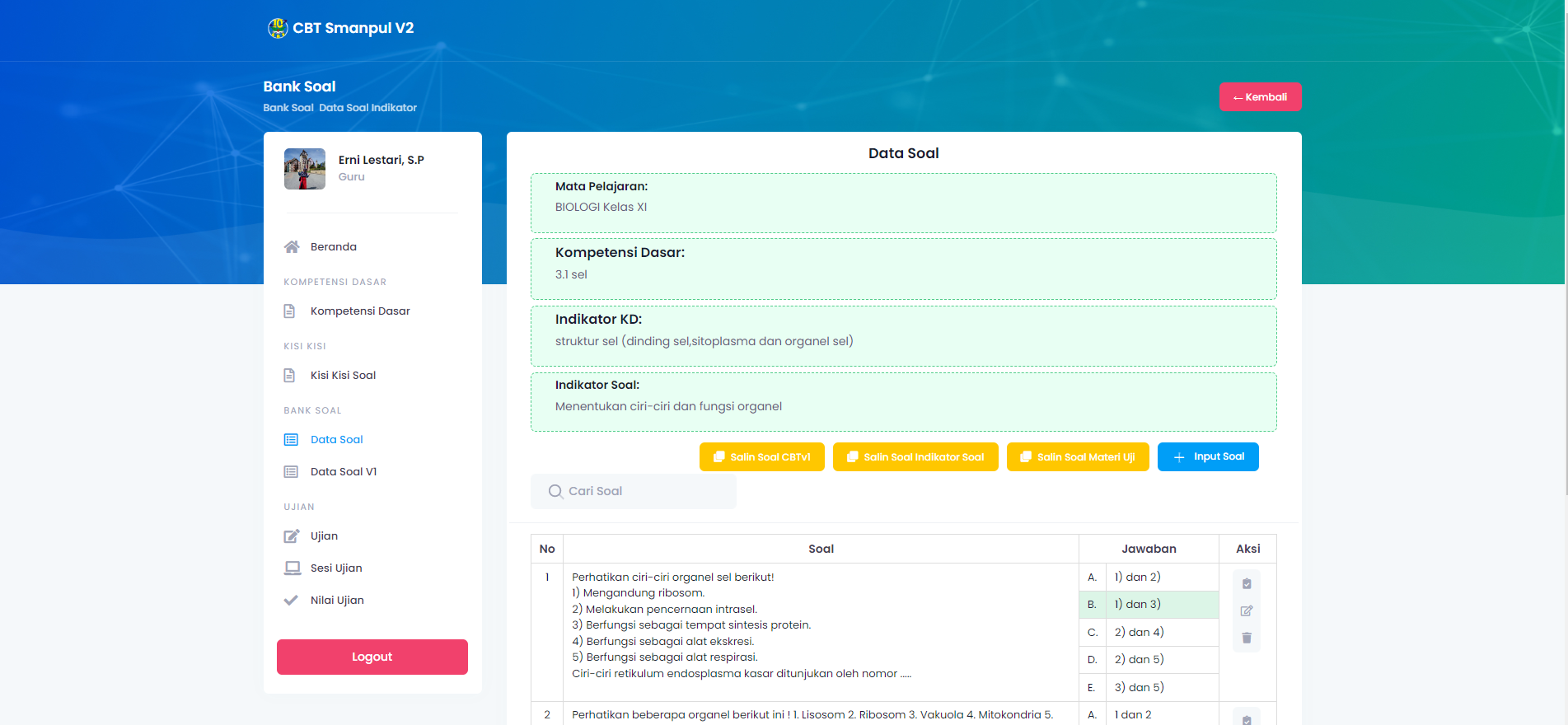The image size is (1568, 725).
Task: Click the list icon beside Data Soal V1
Action: click(291, 472)
